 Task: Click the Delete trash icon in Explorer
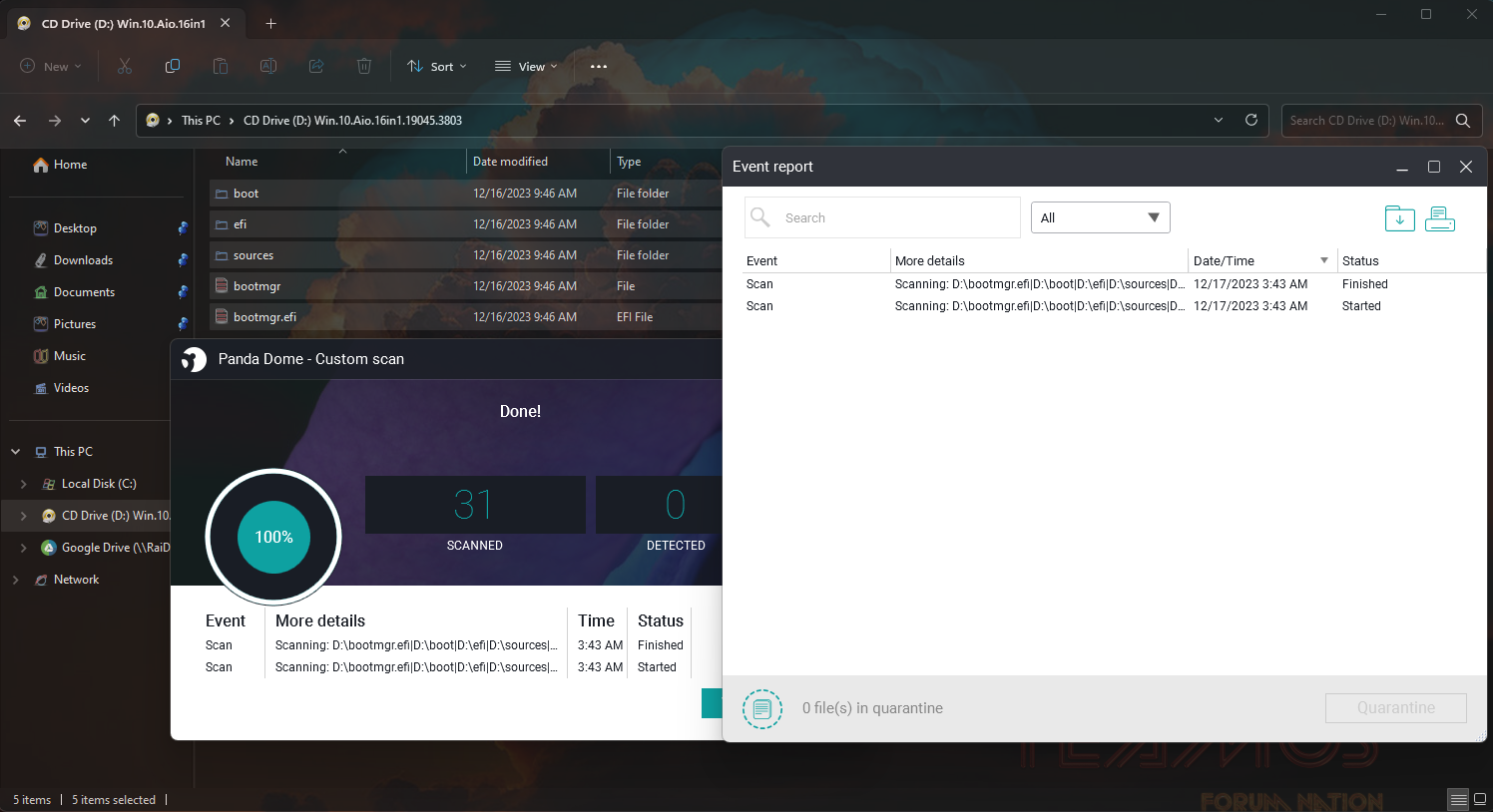point(364,66)
